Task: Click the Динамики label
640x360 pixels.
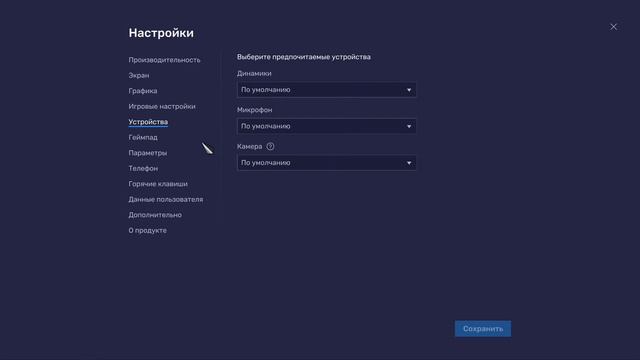Action: coord(254,73)
